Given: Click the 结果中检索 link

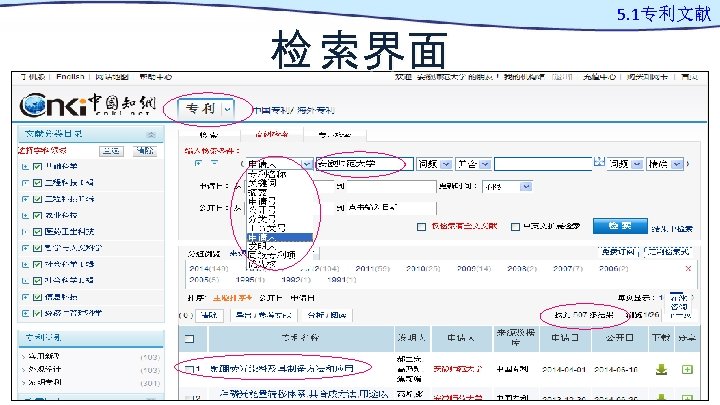Looking at the screenshot, I should point(672,229).
